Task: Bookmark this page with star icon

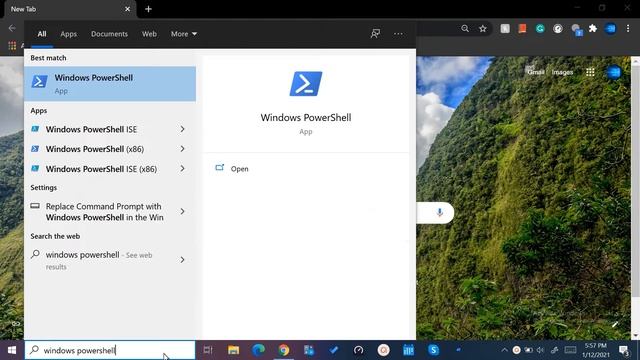Action: tap(483, 29)
